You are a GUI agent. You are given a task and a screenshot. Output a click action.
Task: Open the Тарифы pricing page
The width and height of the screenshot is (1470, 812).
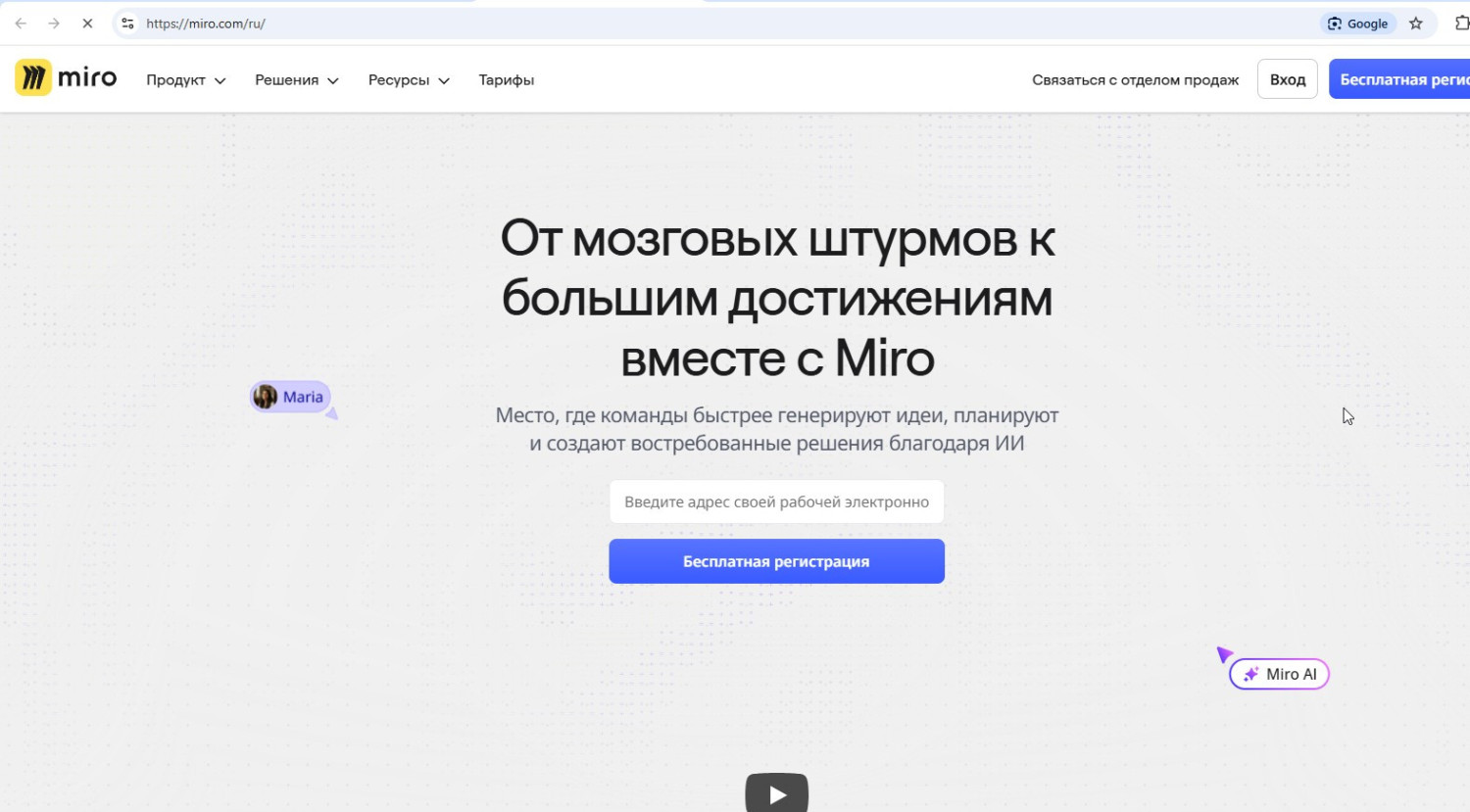coord(506,80)
